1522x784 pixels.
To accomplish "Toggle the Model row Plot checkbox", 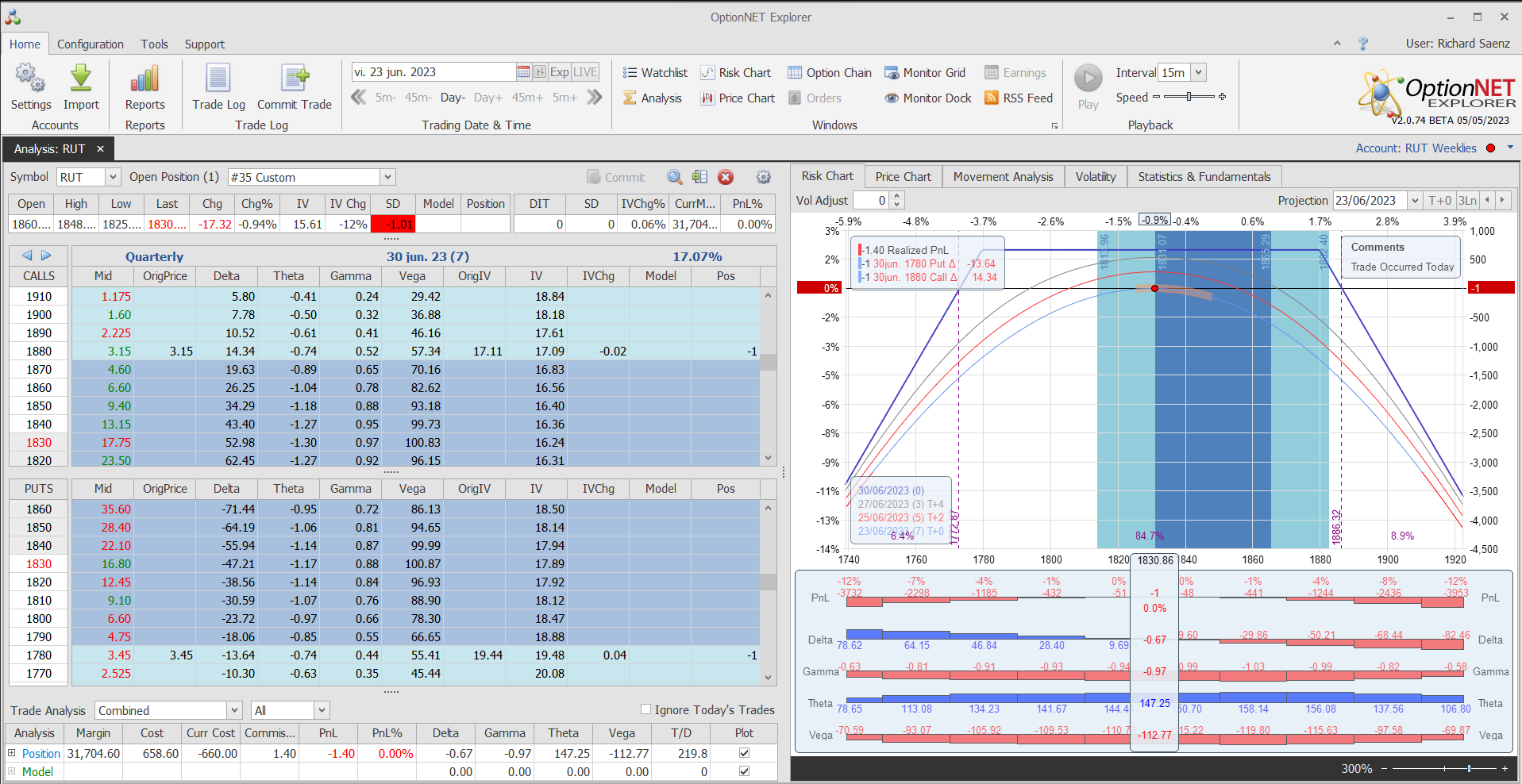I will [x=744, y=771].
